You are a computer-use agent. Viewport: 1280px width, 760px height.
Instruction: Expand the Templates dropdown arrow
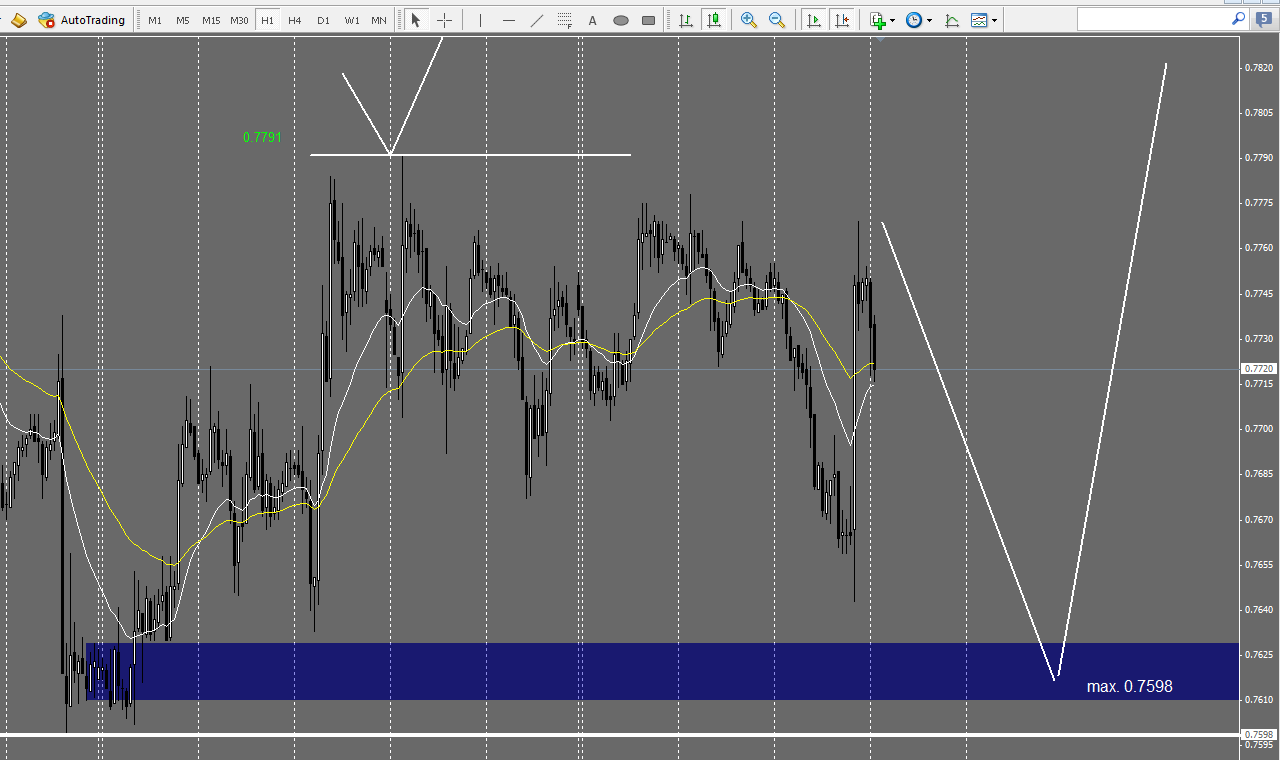pyautogui.click(x=996, y=19)
